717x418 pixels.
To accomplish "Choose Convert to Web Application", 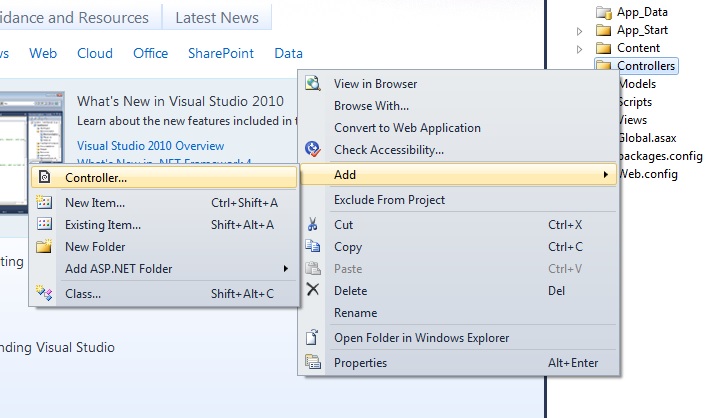I will click(407, 128).
